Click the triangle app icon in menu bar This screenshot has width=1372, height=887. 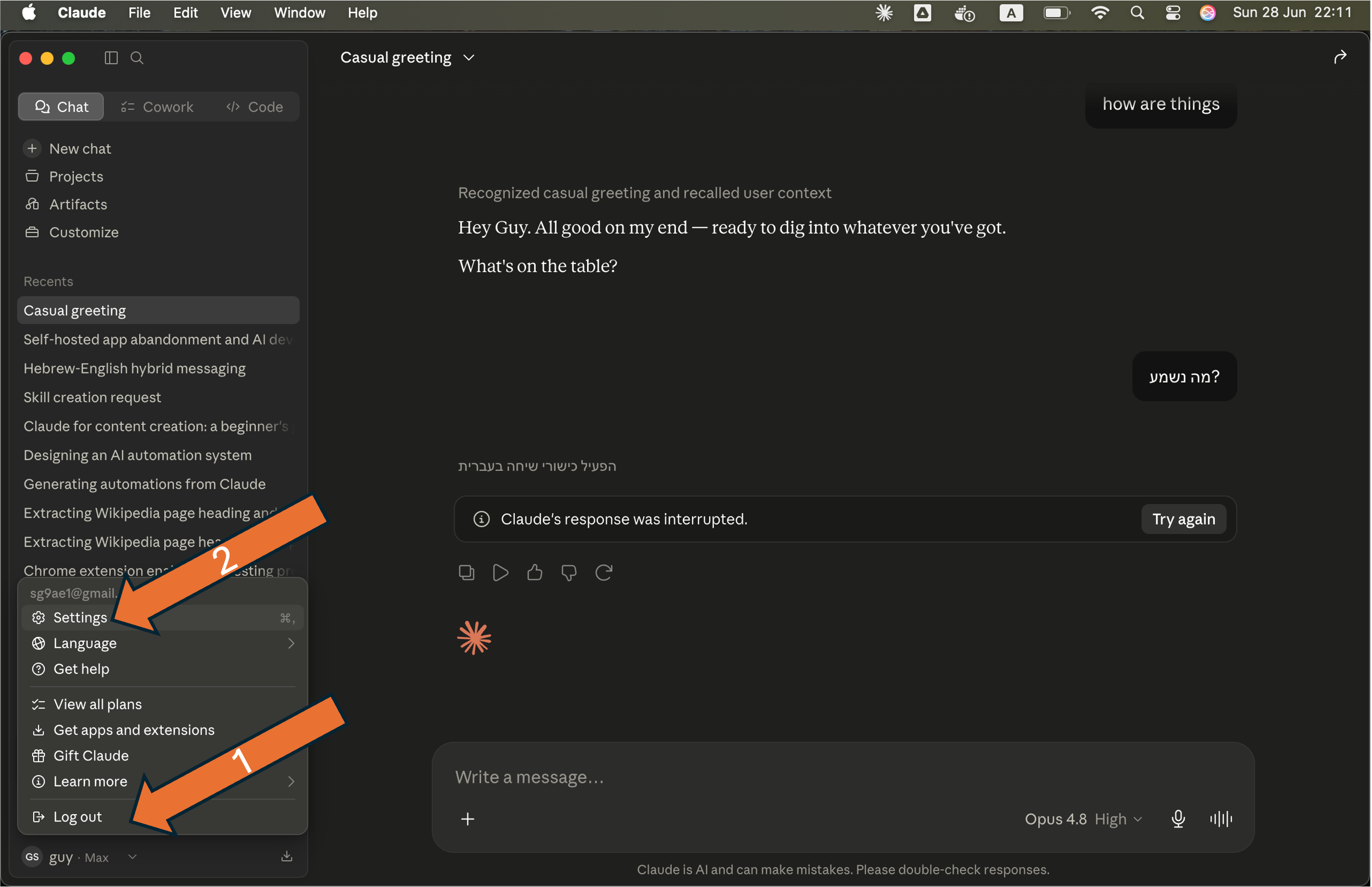[x=923, y=13]
